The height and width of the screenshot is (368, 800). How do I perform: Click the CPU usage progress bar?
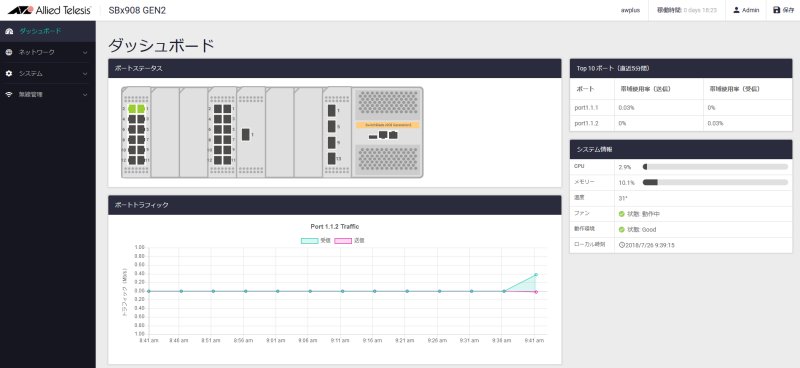point(715,167)
